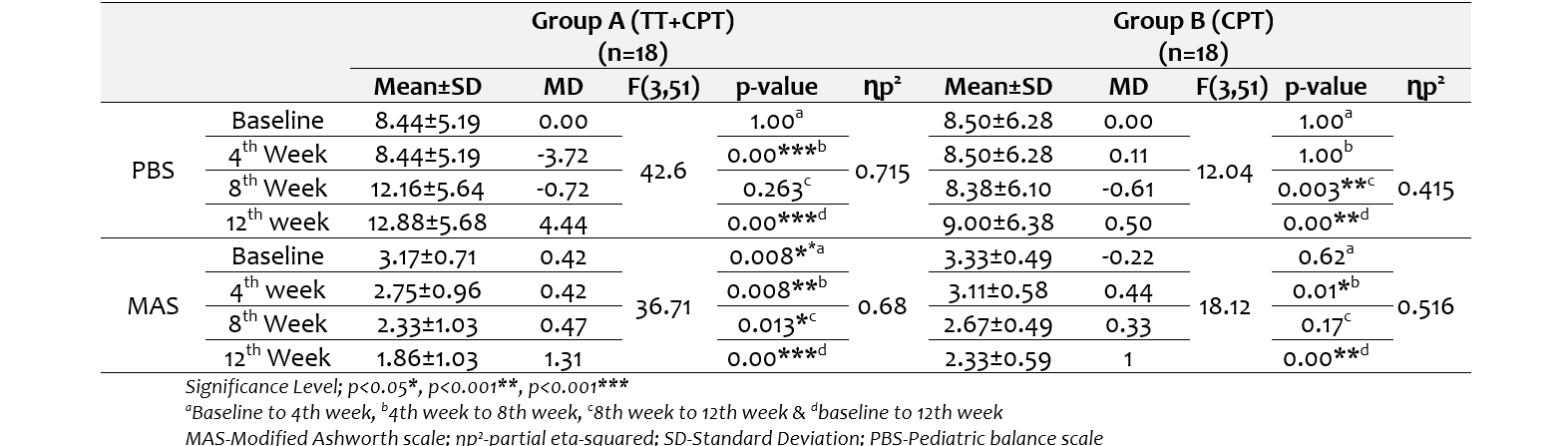Click the mean difference 1.31 cell
Image resolution: width=1568 pixels, height=446 pixels.
tap(563, 359)
